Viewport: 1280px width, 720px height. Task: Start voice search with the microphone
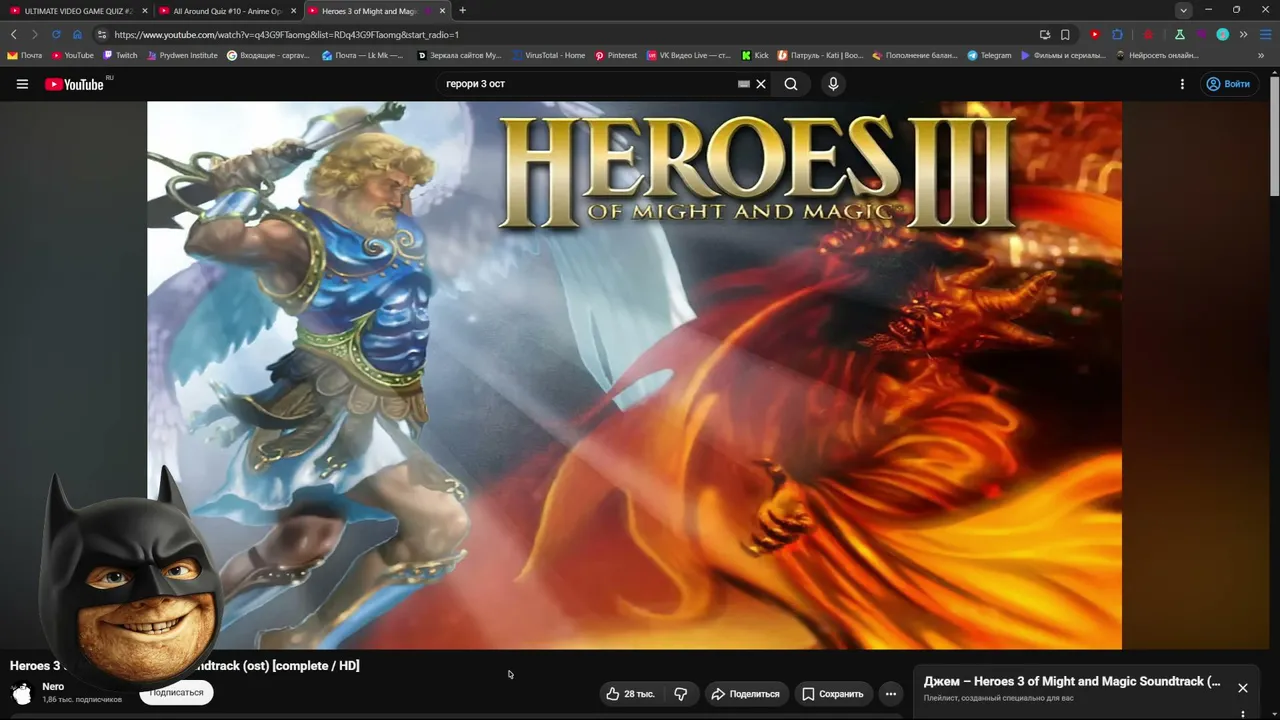tap(833, 84)
